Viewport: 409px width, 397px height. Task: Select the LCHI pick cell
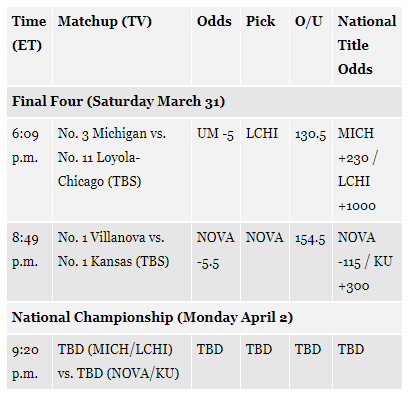tap(265, 170)
